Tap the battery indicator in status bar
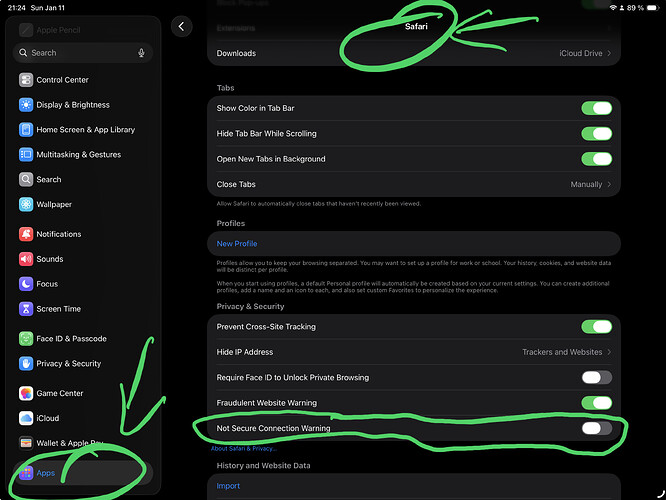This screenshot has width=666, height=500. point(652,8)
